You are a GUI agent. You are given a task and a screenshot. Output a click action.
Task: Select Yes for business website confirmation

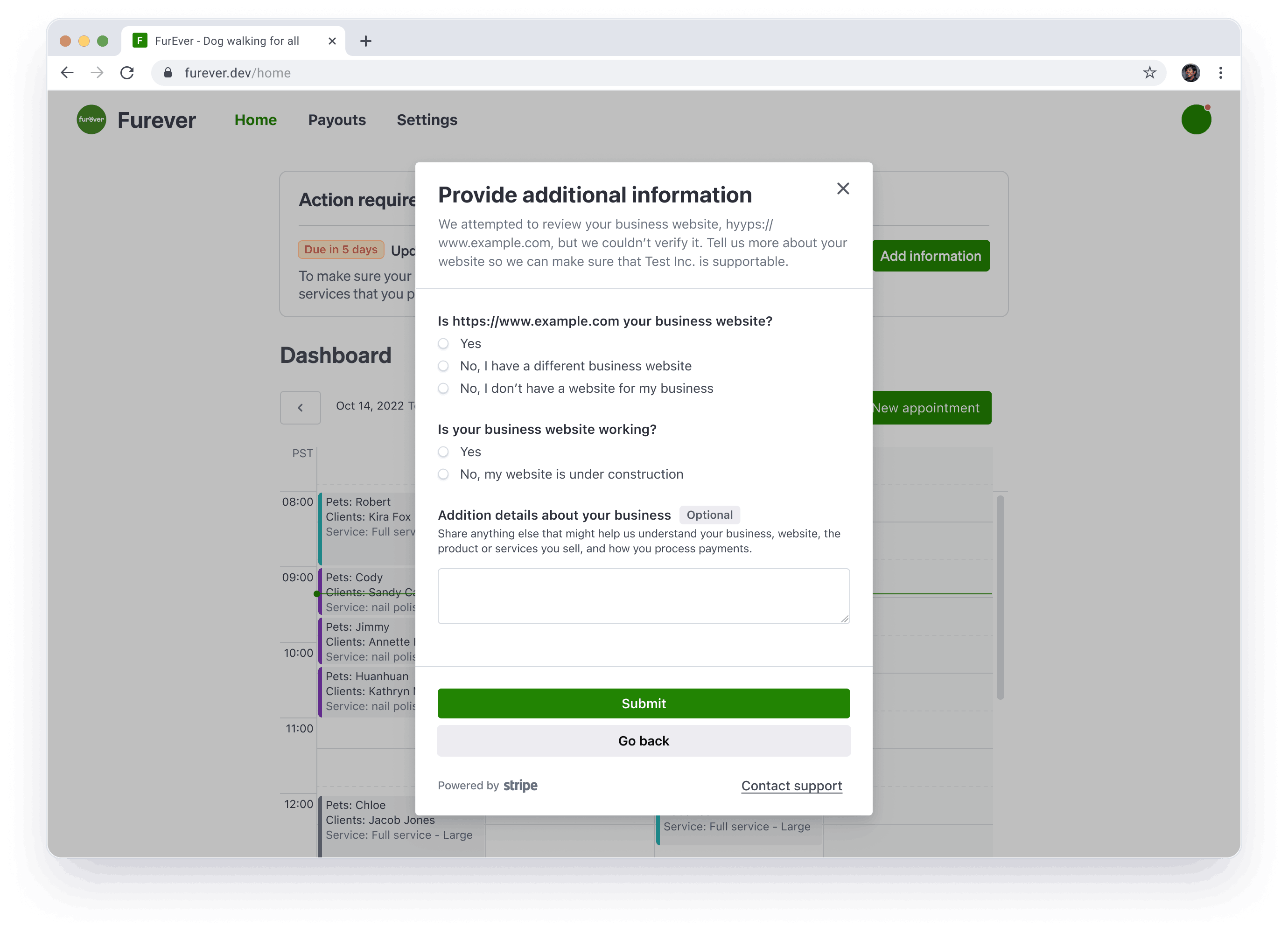click(443, 343)
